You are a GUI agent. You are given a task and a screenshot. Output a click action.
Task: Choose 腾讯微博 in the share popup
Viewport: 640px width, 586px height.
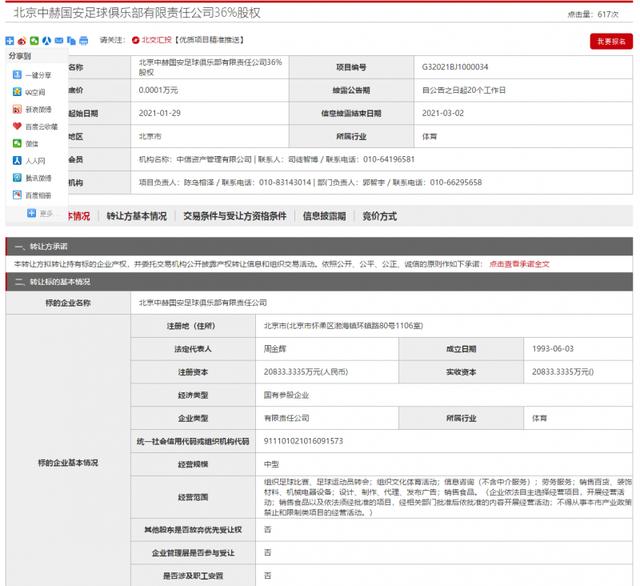[32, 178]
